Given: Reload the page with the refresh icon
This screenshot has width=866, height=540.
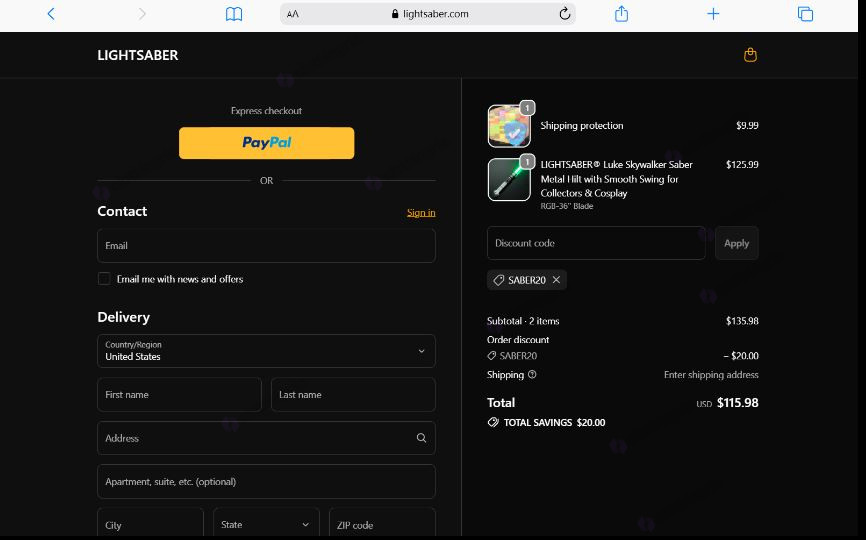Looking at the screenshot, I should (x=564, y=14).
